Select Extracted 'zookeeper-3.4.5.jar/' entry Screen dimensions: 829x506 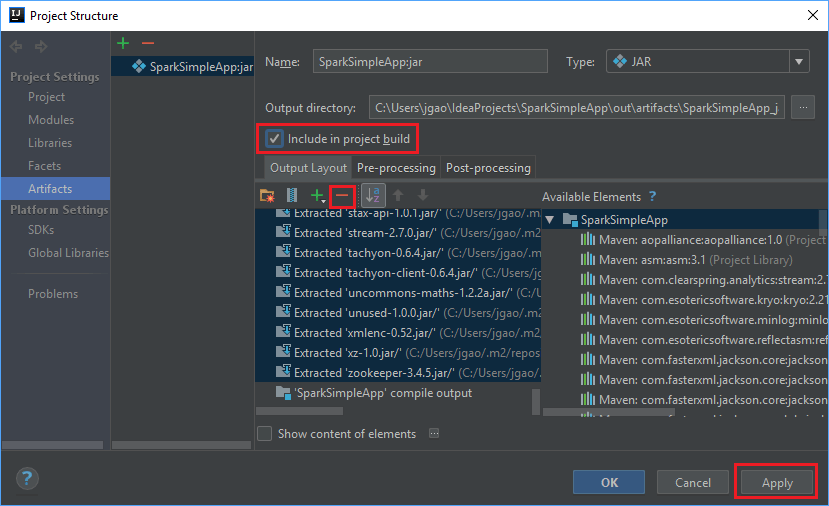click(398, 373)
